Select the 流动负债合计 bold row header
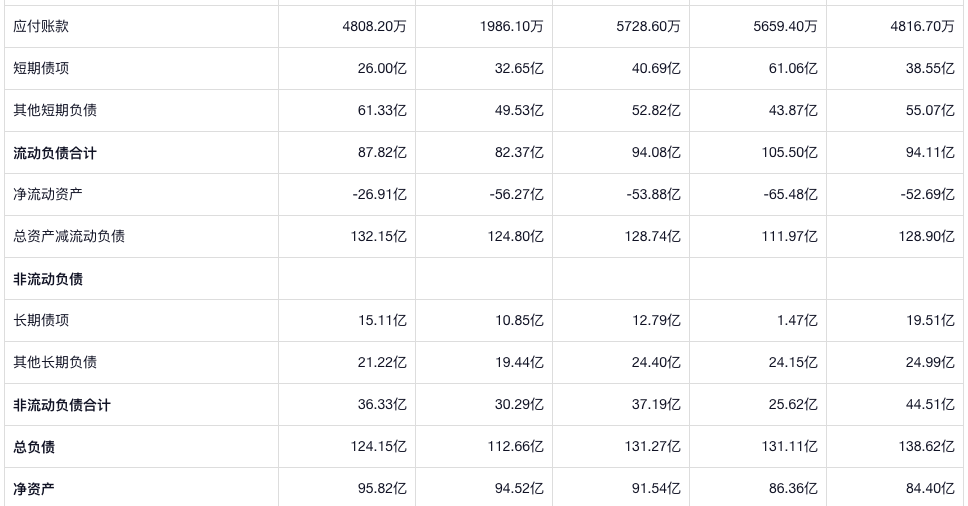 pyautogui.click(x=55, y=153)
